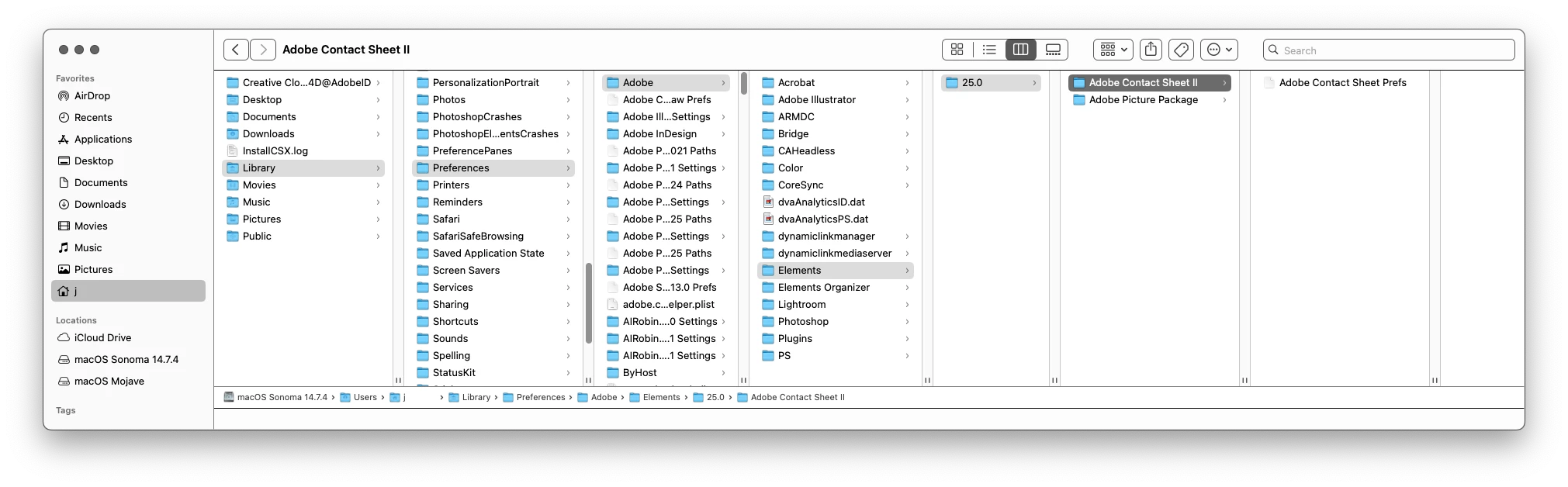
Task: Open iCloud Drive location
Action: click(x=128, y=338)
